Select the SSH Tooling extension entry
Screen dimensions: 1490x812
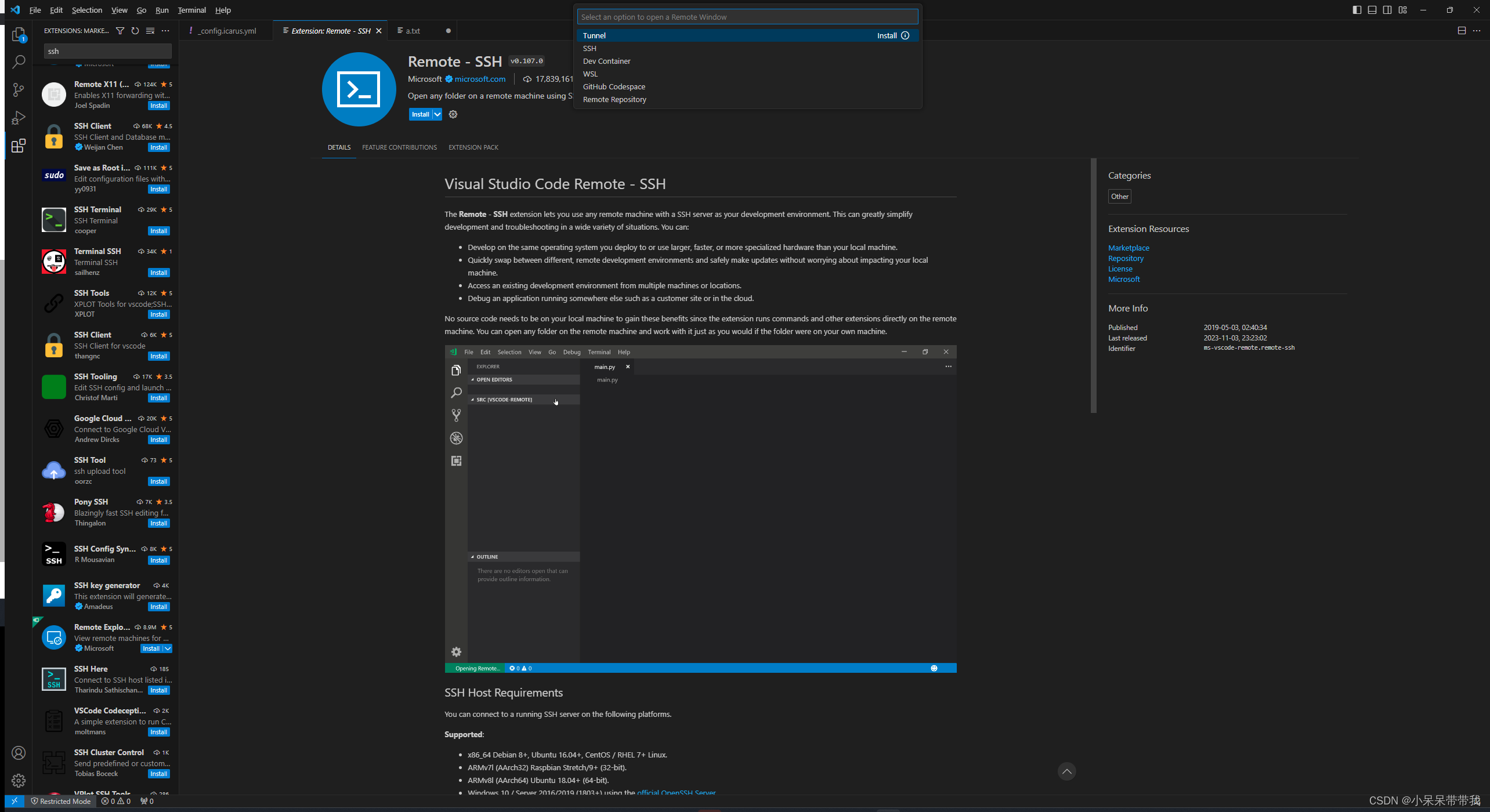(x=106, y=387)
